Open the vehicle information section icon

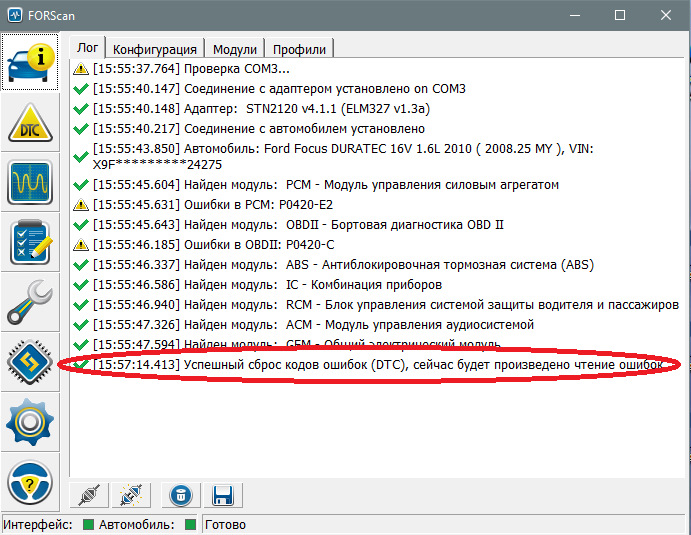pos(30,63)
